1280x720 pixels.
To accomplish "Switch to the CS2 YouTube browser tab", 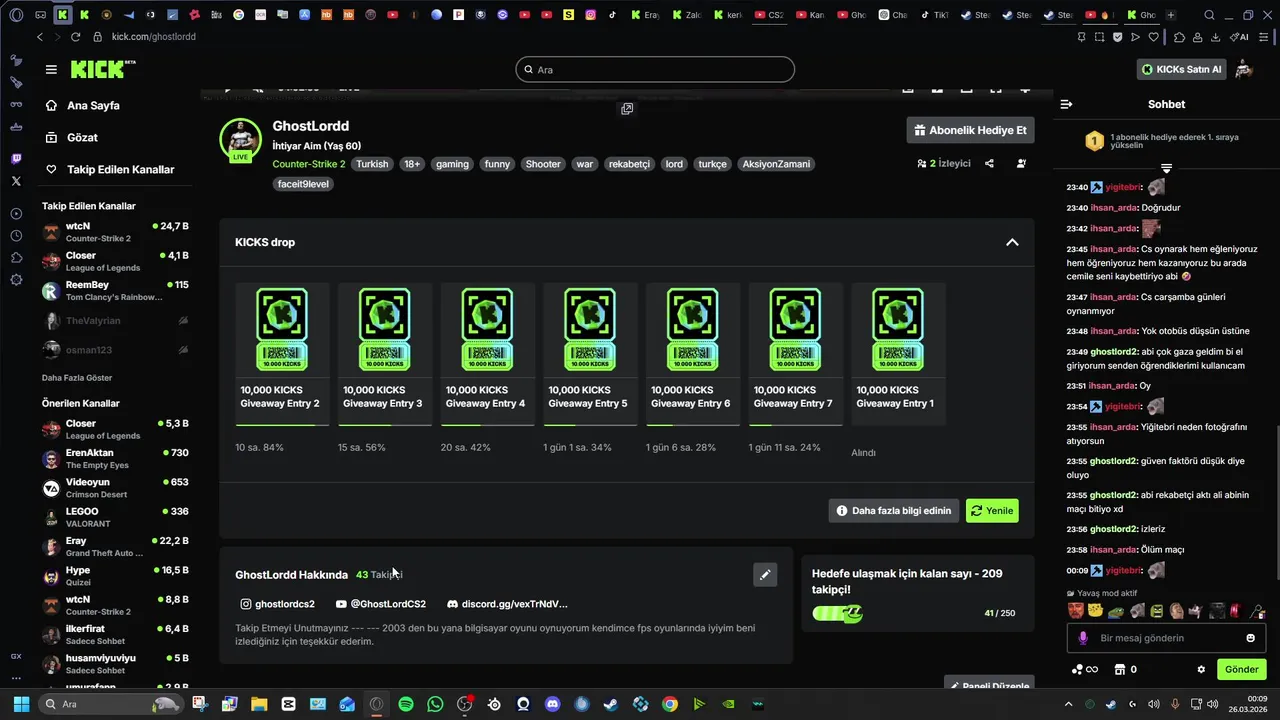I will coord(769,15).
